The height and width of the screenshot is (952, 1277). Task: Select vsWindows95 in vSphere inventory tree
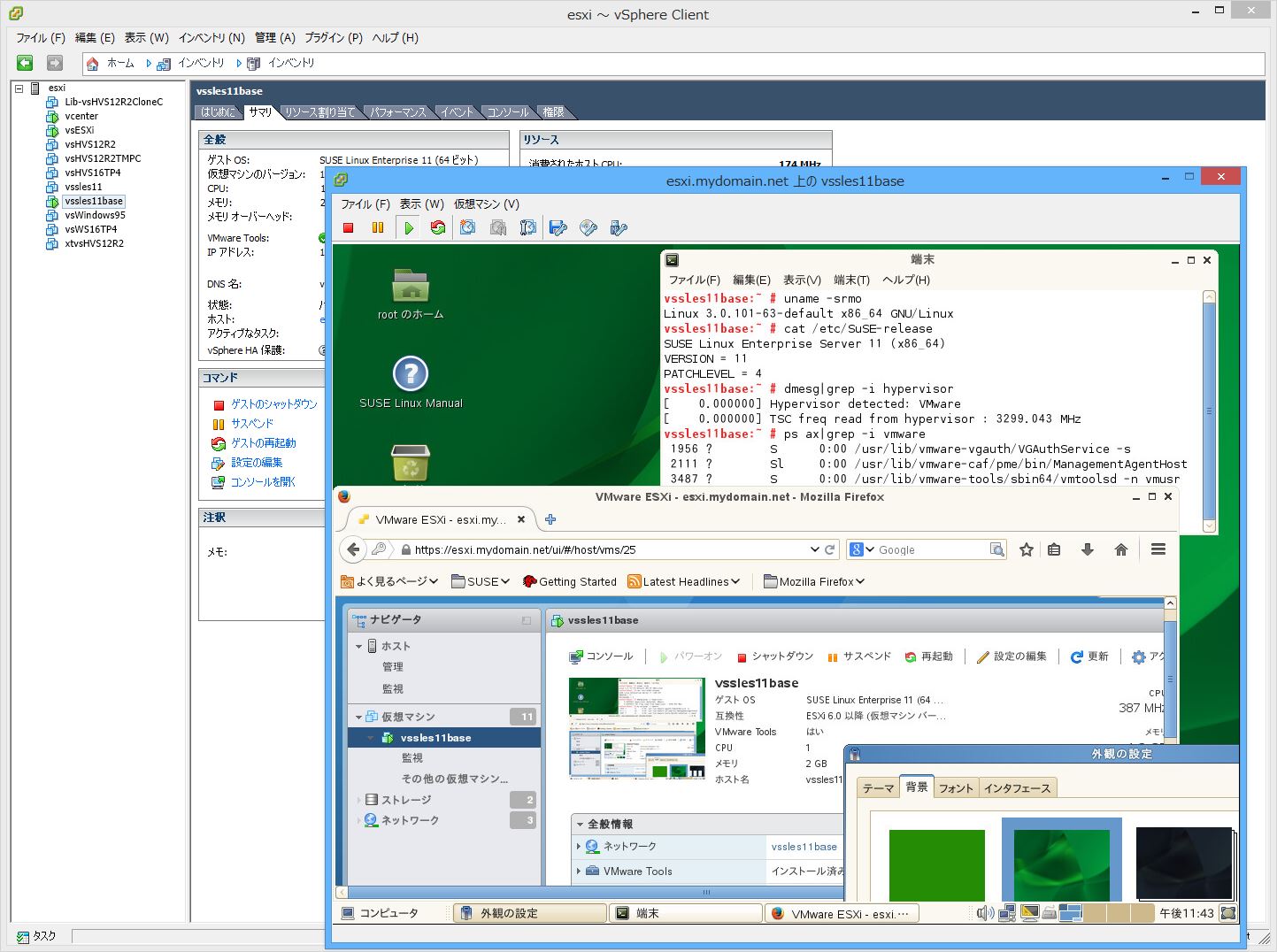coord(95,215)
